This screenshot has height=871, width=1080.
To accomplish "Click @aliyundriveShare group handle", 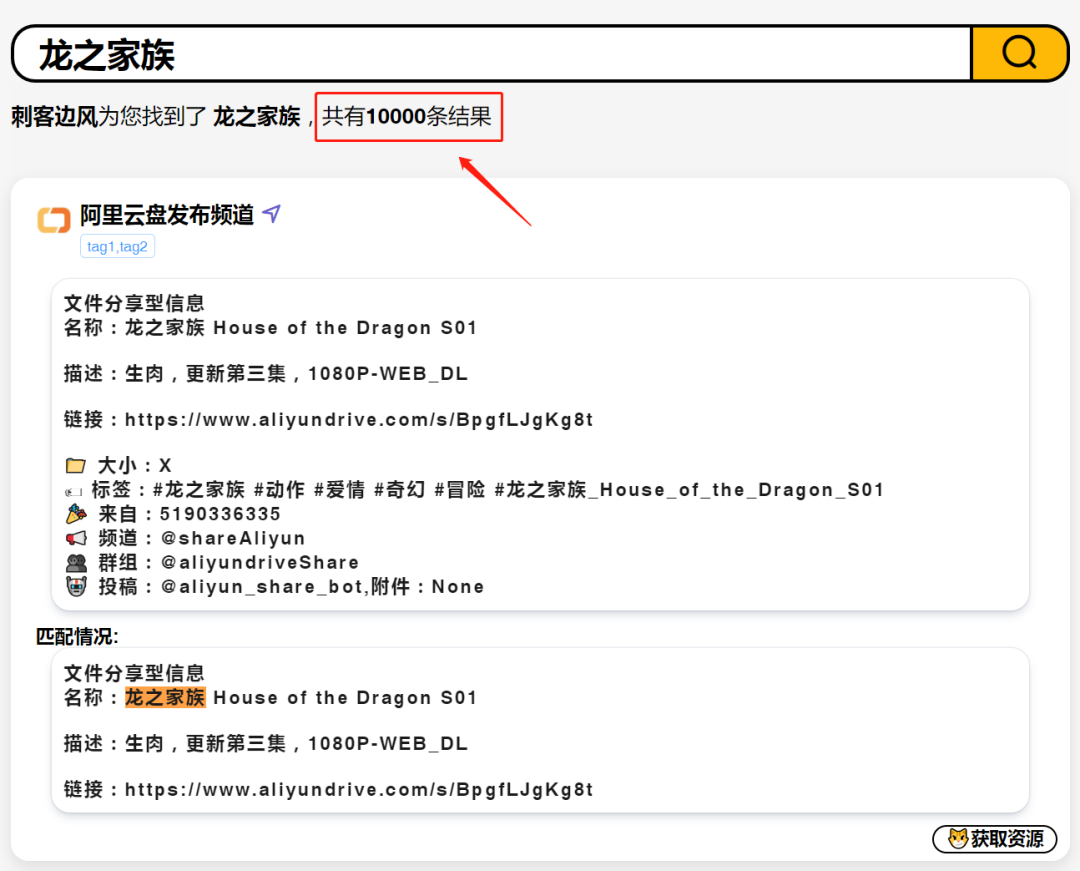I will click(260, 563).
